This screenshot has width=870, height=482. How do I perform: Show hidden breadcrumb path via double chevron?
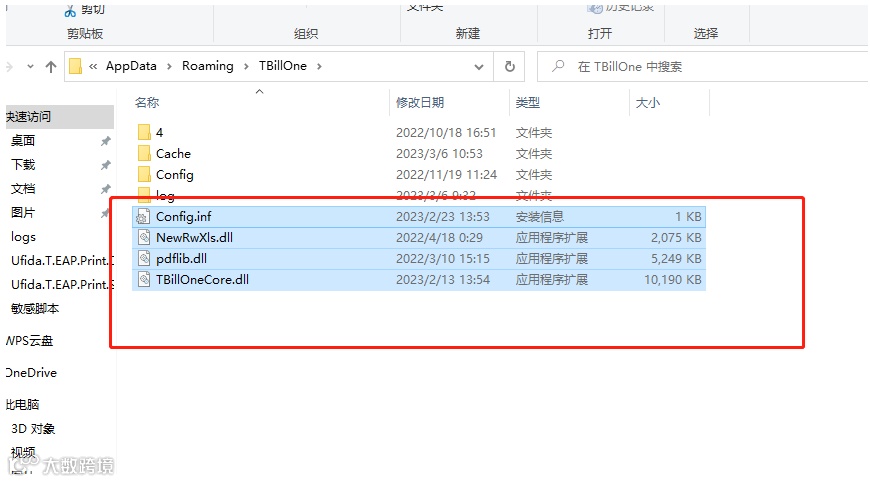pos(93,67)
